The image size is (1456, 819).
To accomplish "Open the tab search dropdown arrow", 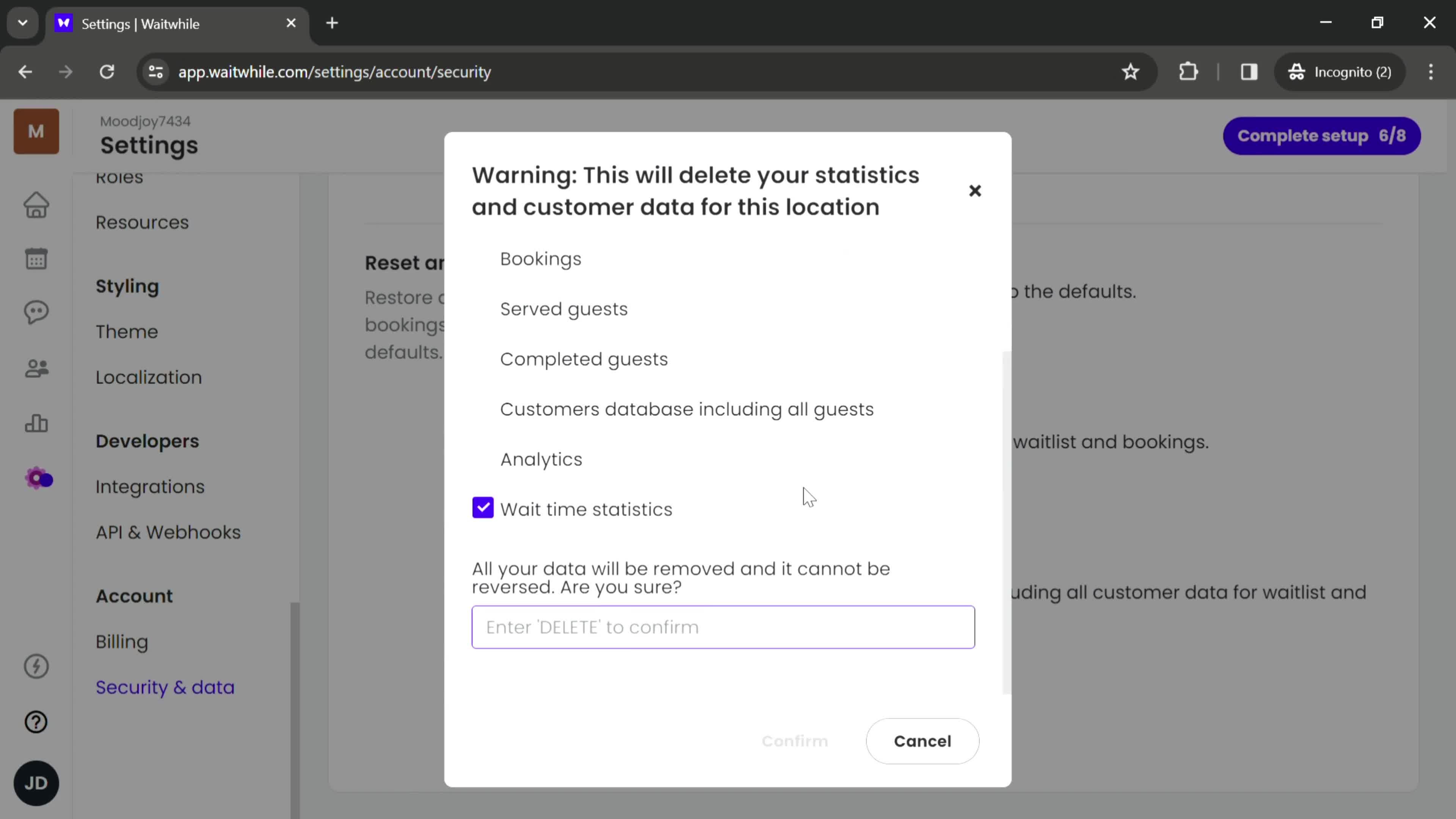I will (x=23, y=23).
